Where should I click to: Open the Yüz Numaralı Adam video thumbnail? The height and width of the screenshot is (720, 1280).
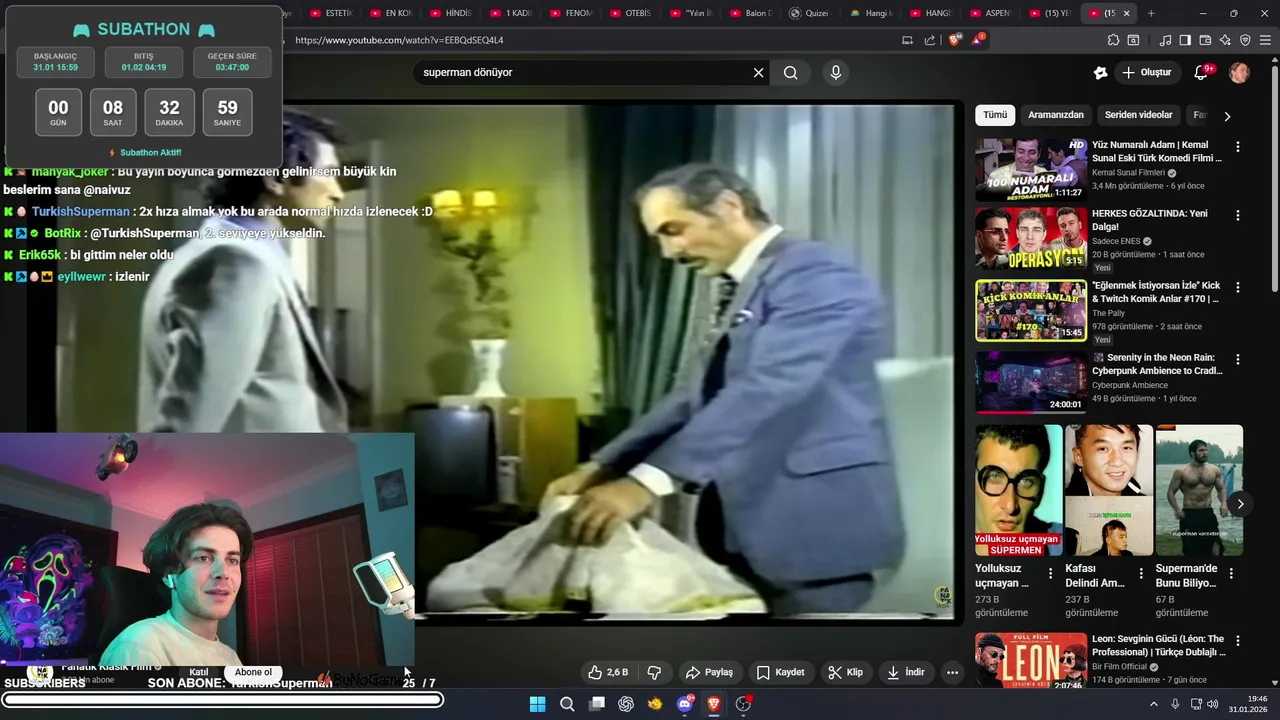coord(1031,169)
